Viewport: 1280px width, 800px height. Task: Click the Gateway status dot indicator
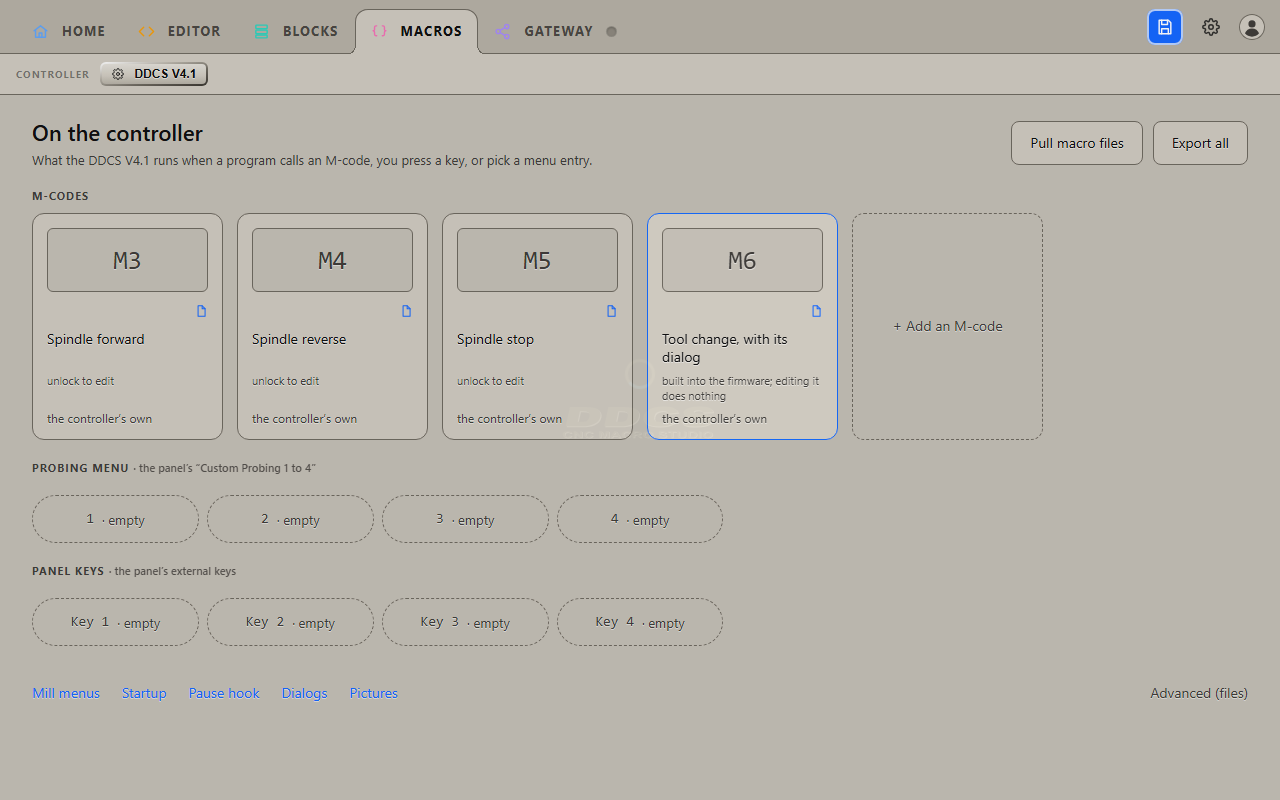(611, 31)
